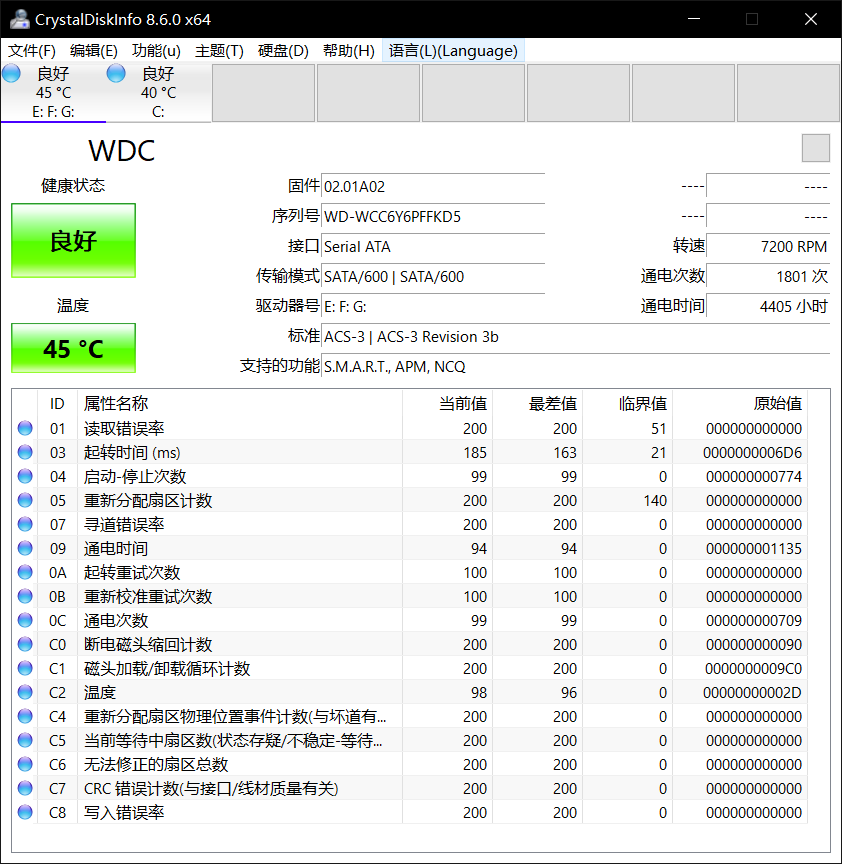Click the 通电次数 field showing 1801 次

[768, 276]
